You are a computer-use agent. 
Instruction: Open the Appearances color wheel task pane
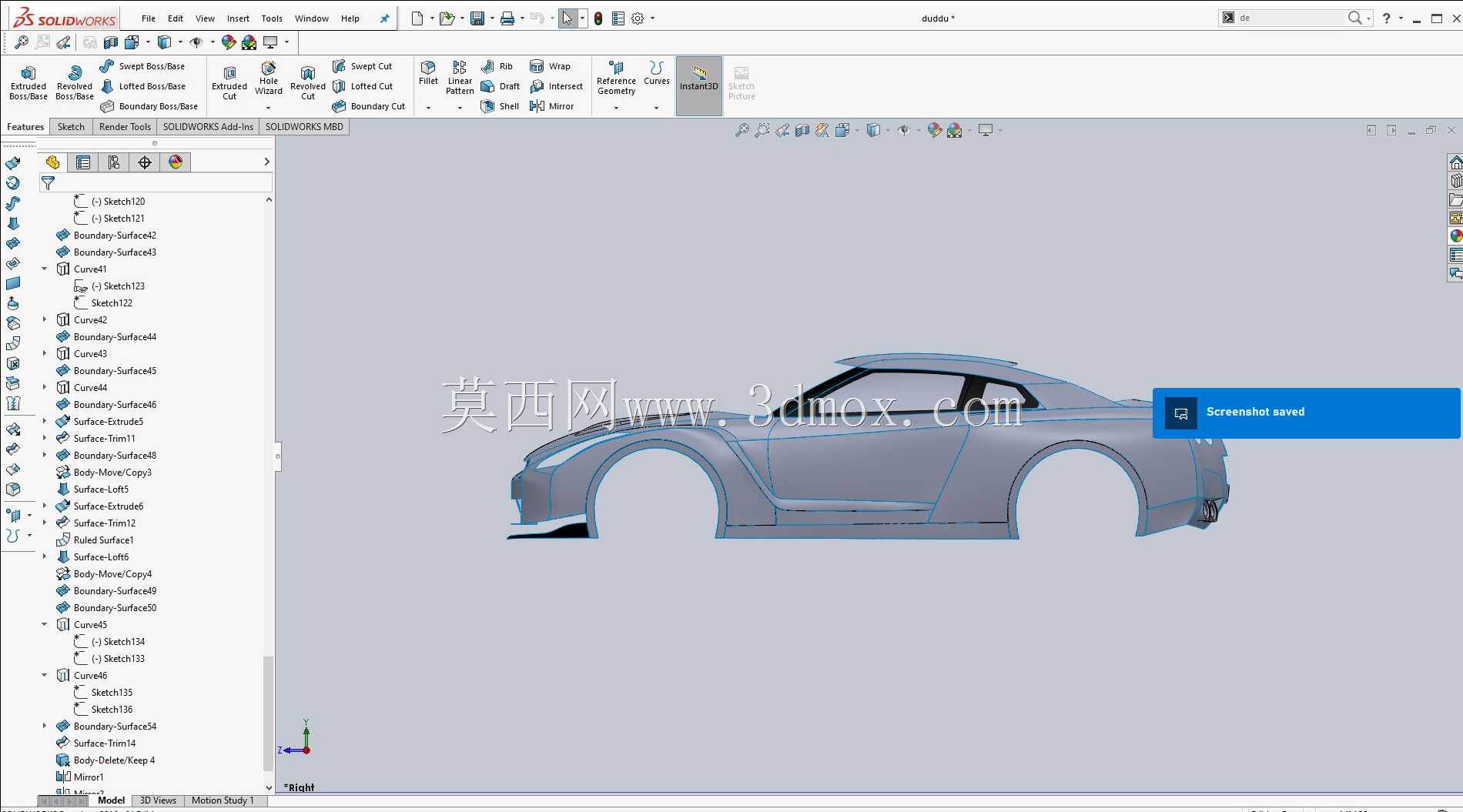[1455, 236]
